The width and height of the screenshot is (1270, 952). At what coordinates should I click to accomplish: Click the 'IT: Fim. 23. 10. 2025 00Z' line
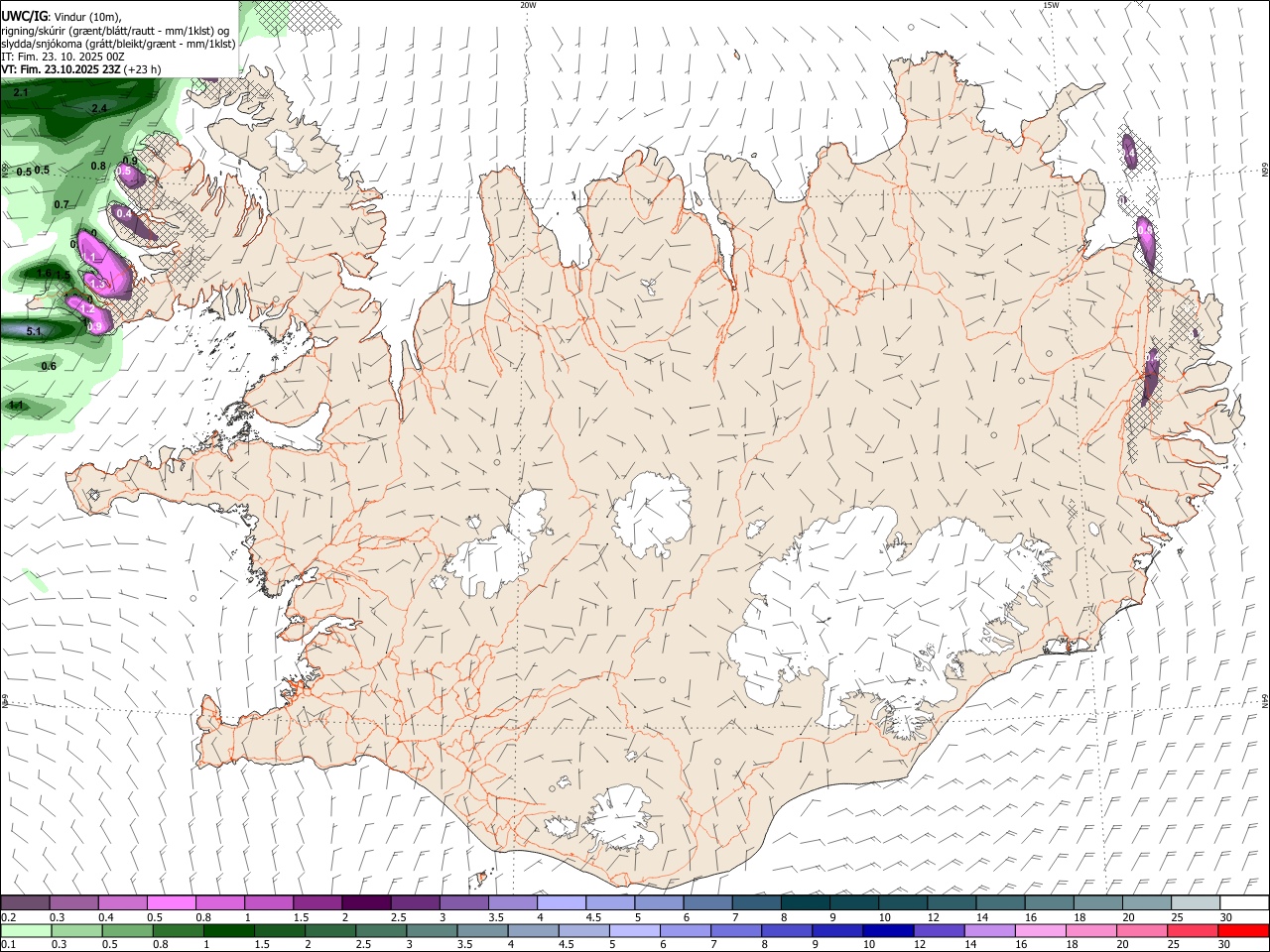point(63,57)
